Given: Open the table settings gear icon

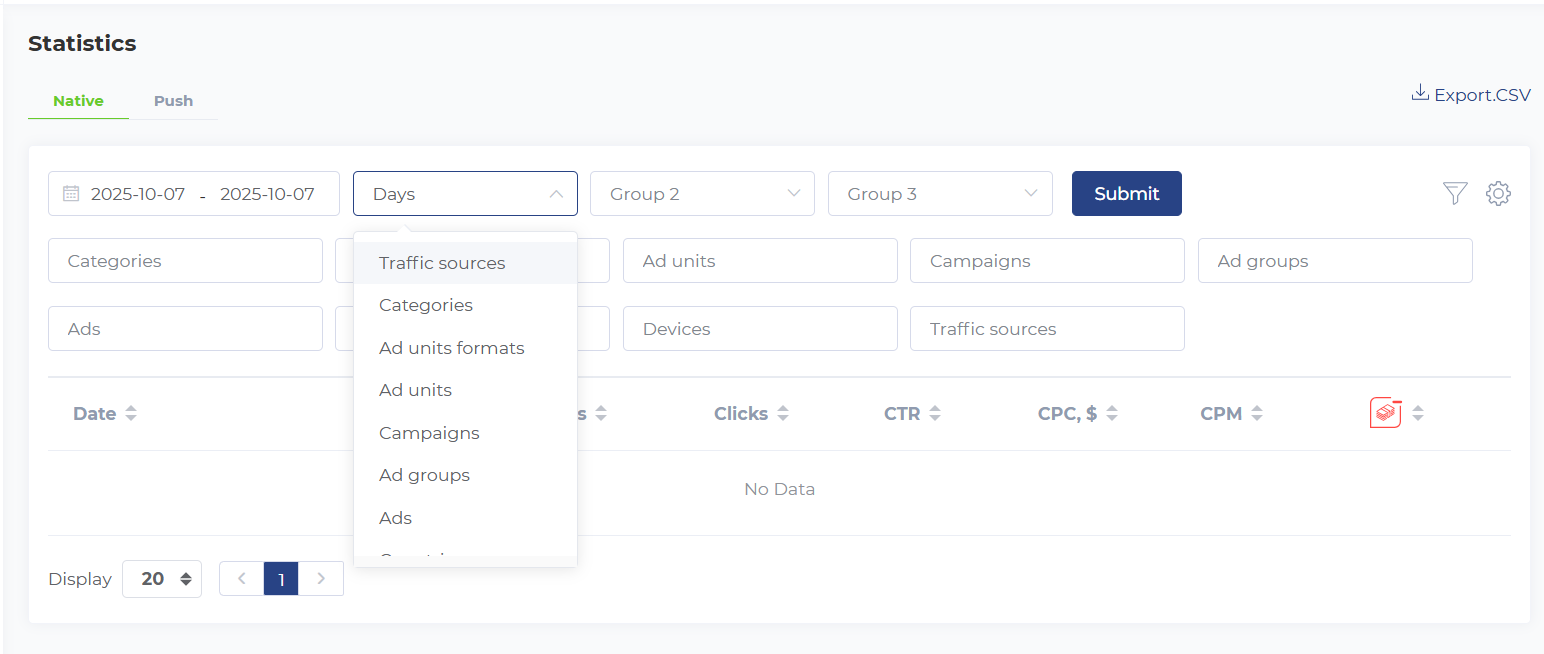Looking at the screenshot, I should 1497,194.
